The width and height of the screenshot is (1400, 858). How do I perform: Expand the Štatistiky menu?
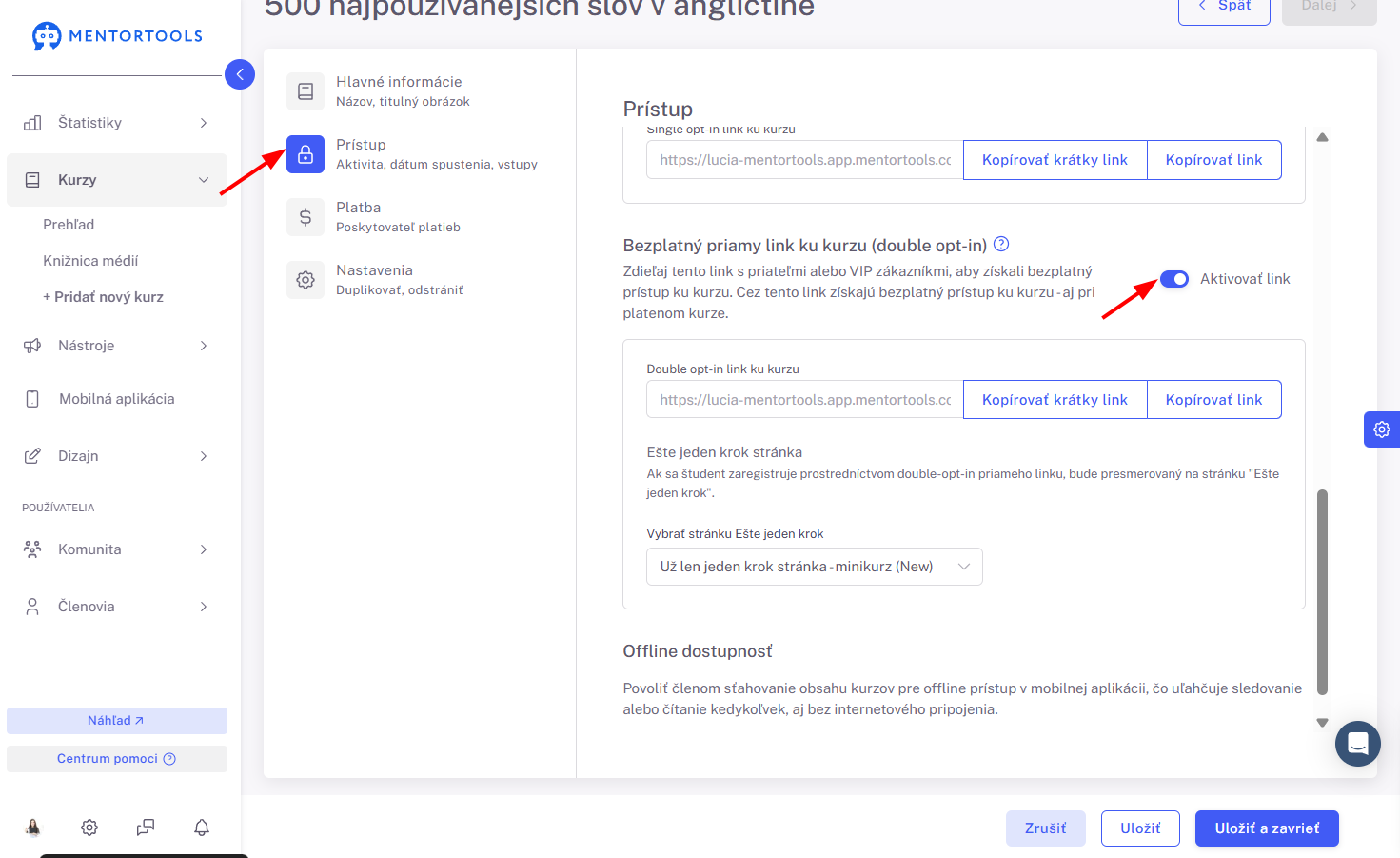pyautogui.click(x=116, y=123)
